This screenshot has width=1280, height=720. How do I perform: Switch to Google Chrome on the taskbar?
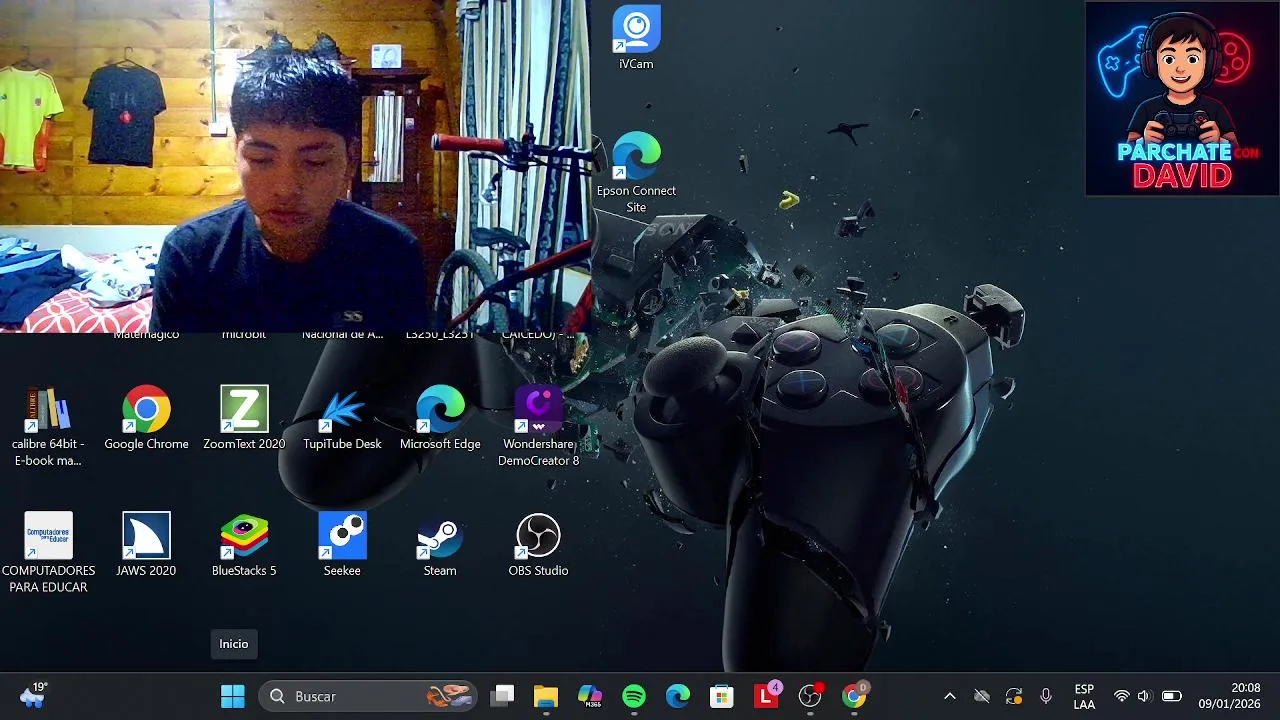[x=854, y=696]
